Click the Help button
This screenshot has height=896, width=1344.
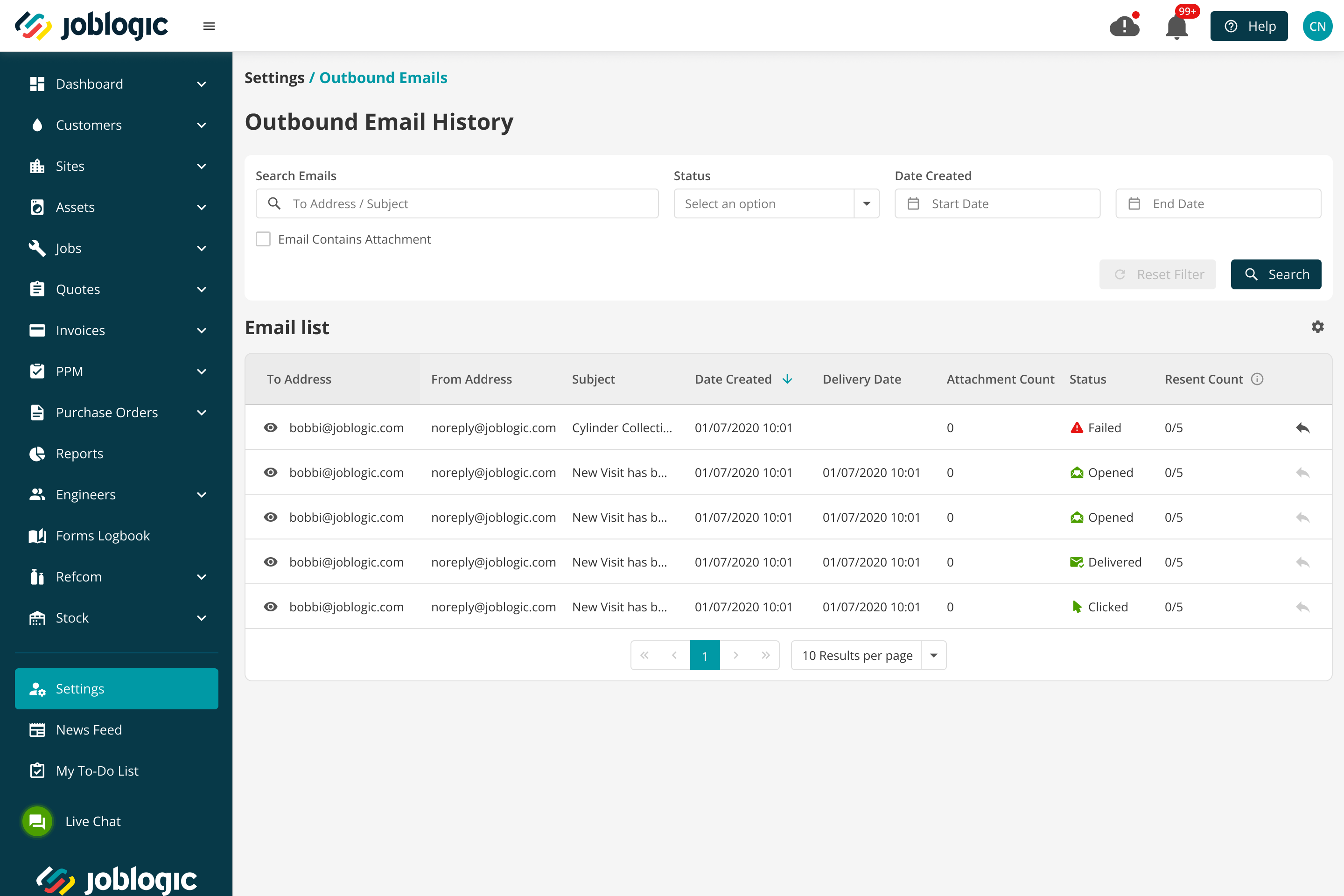(1249, 26)
